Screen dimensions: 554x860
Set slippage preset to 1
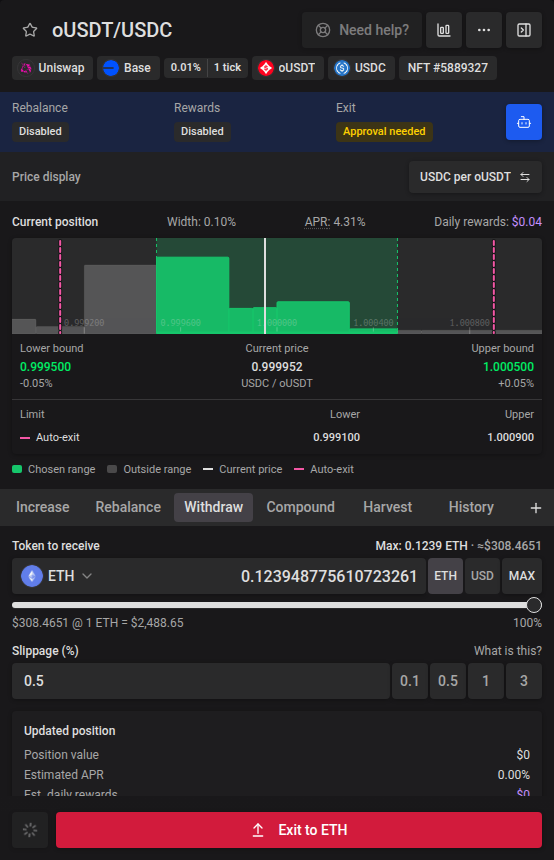tap(485, 681)
